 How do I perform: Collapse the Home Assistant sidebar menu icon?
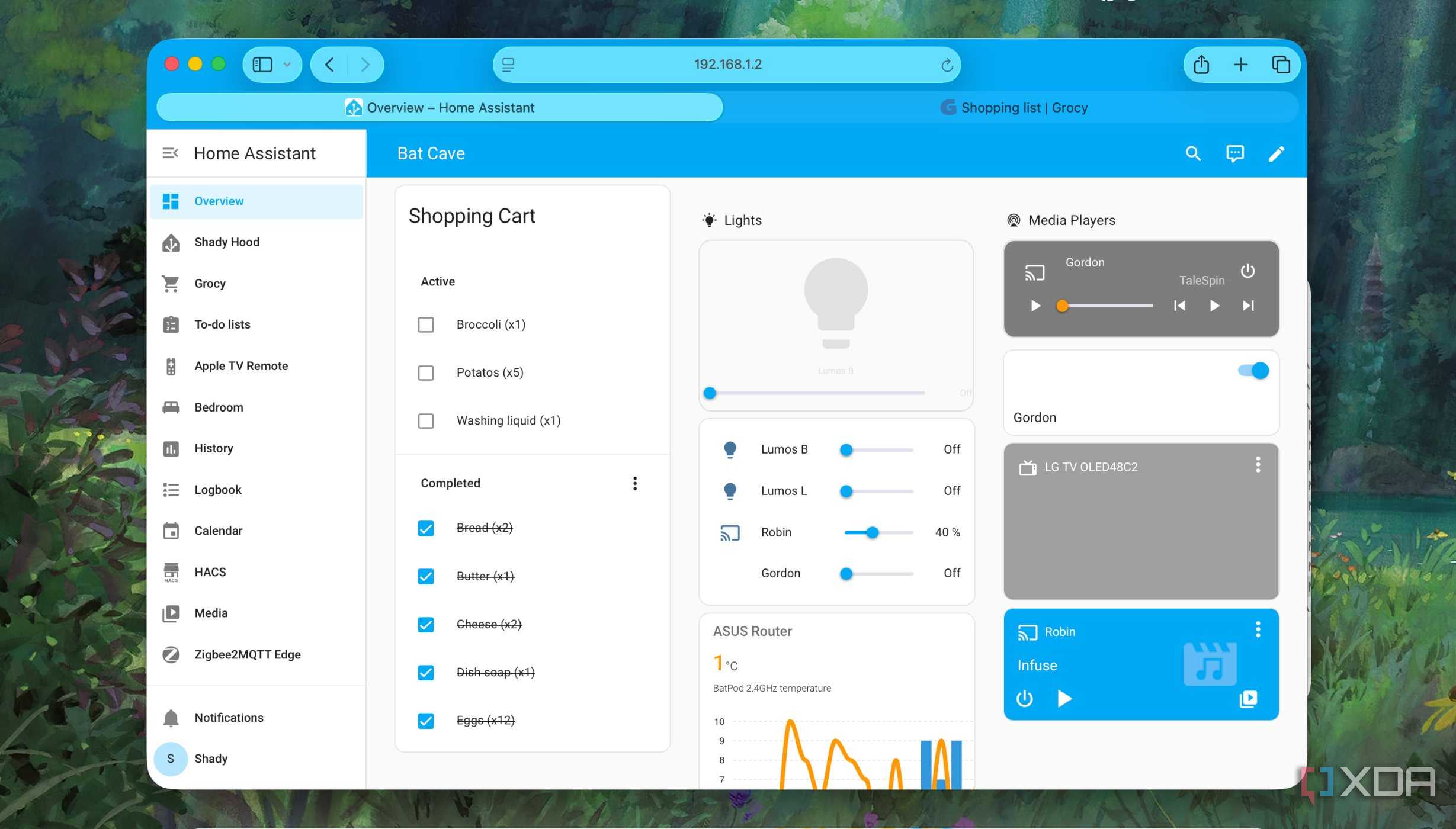click(171, 153)
